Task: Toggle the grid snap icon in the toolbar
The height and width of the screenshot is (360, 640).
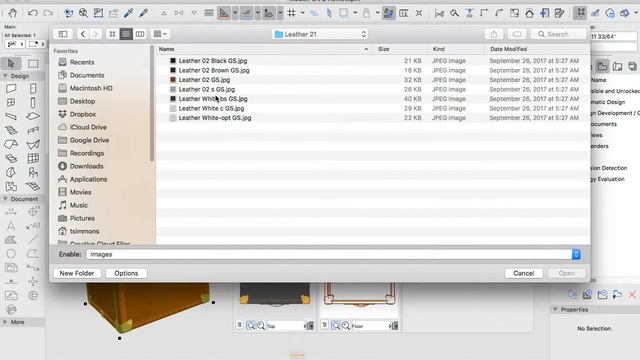Action: [291, 13]
